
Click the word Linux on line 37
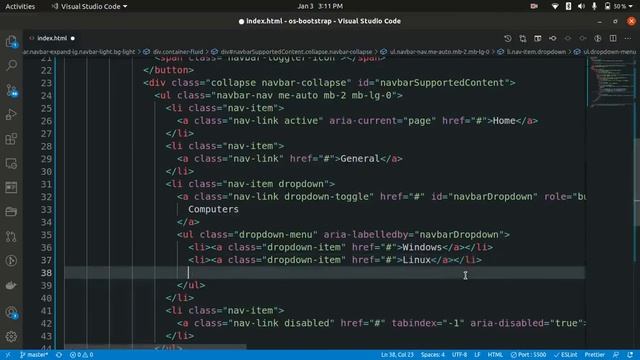tap(417, 260)
